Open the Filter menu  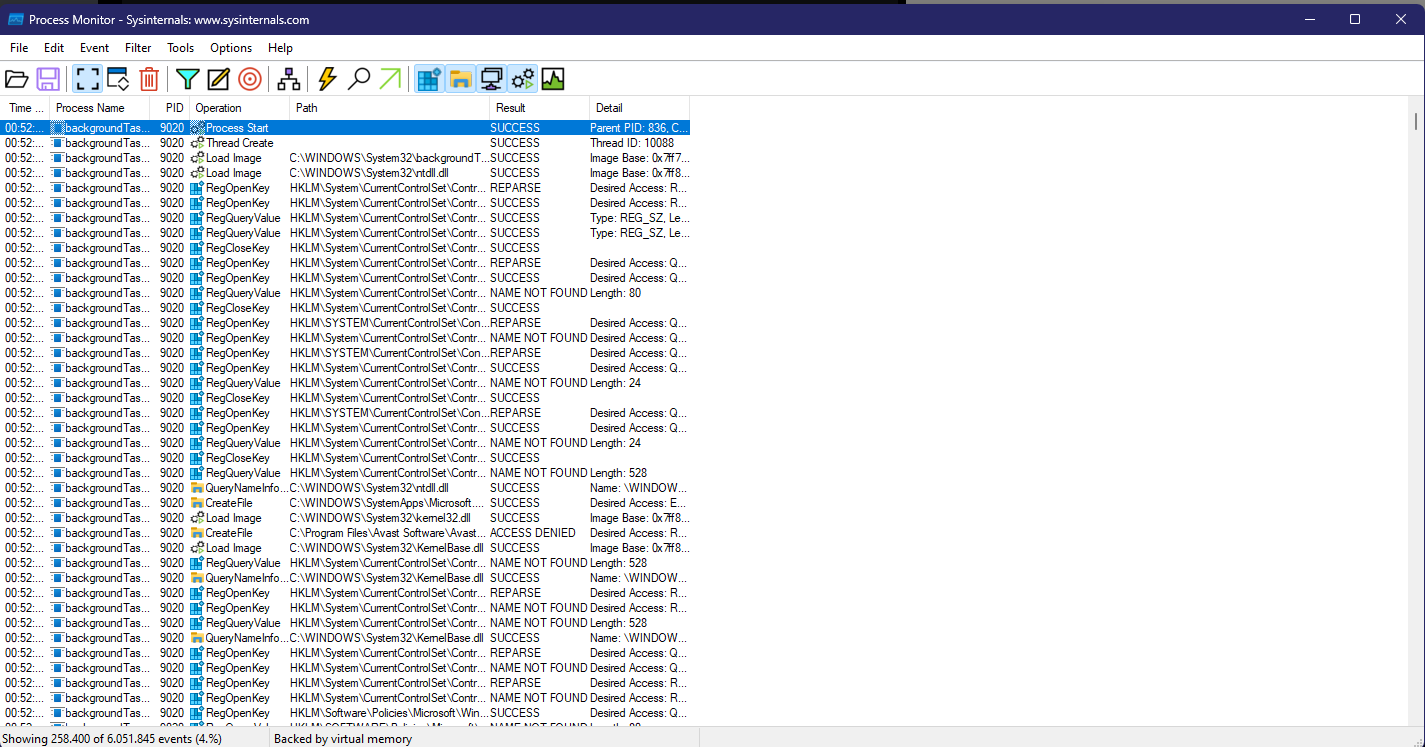click(x=138, y=48)
